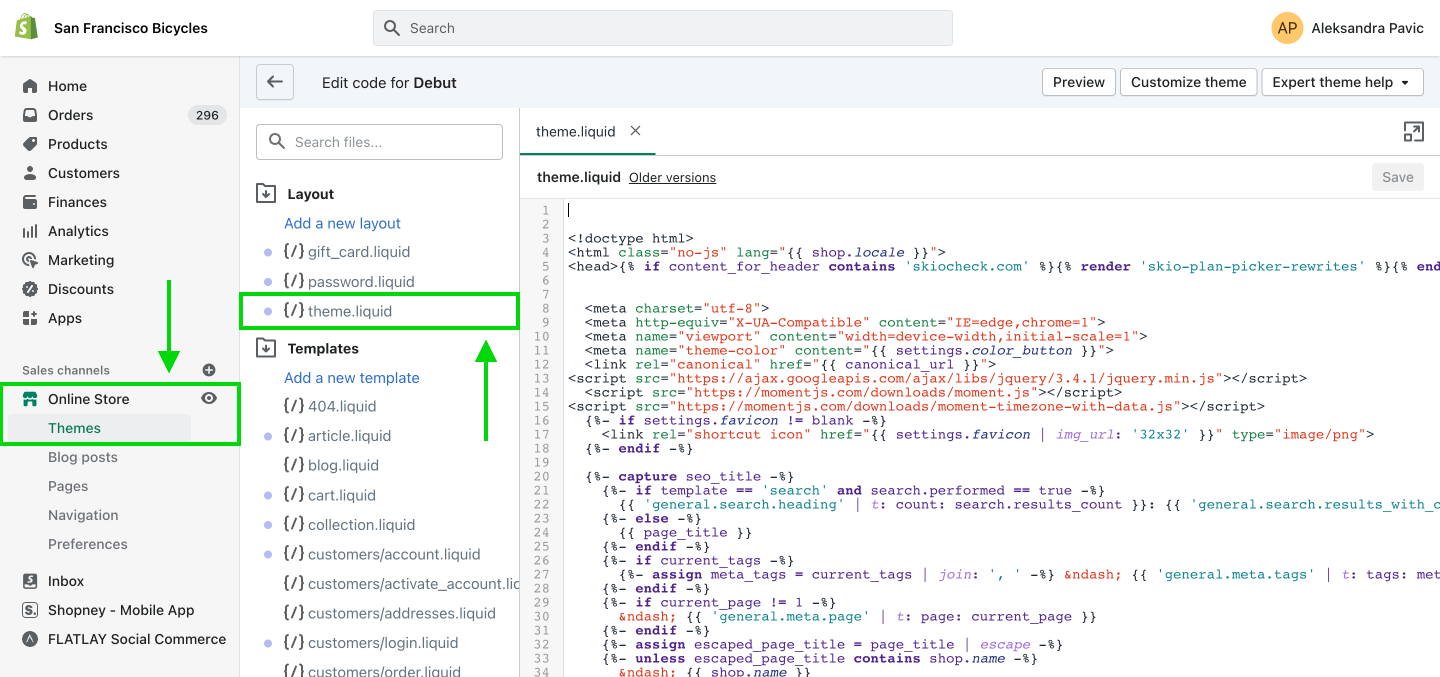Screen dimensions: 1440x677
Task: Click the magnifier icon in top search
Action: 392,28
